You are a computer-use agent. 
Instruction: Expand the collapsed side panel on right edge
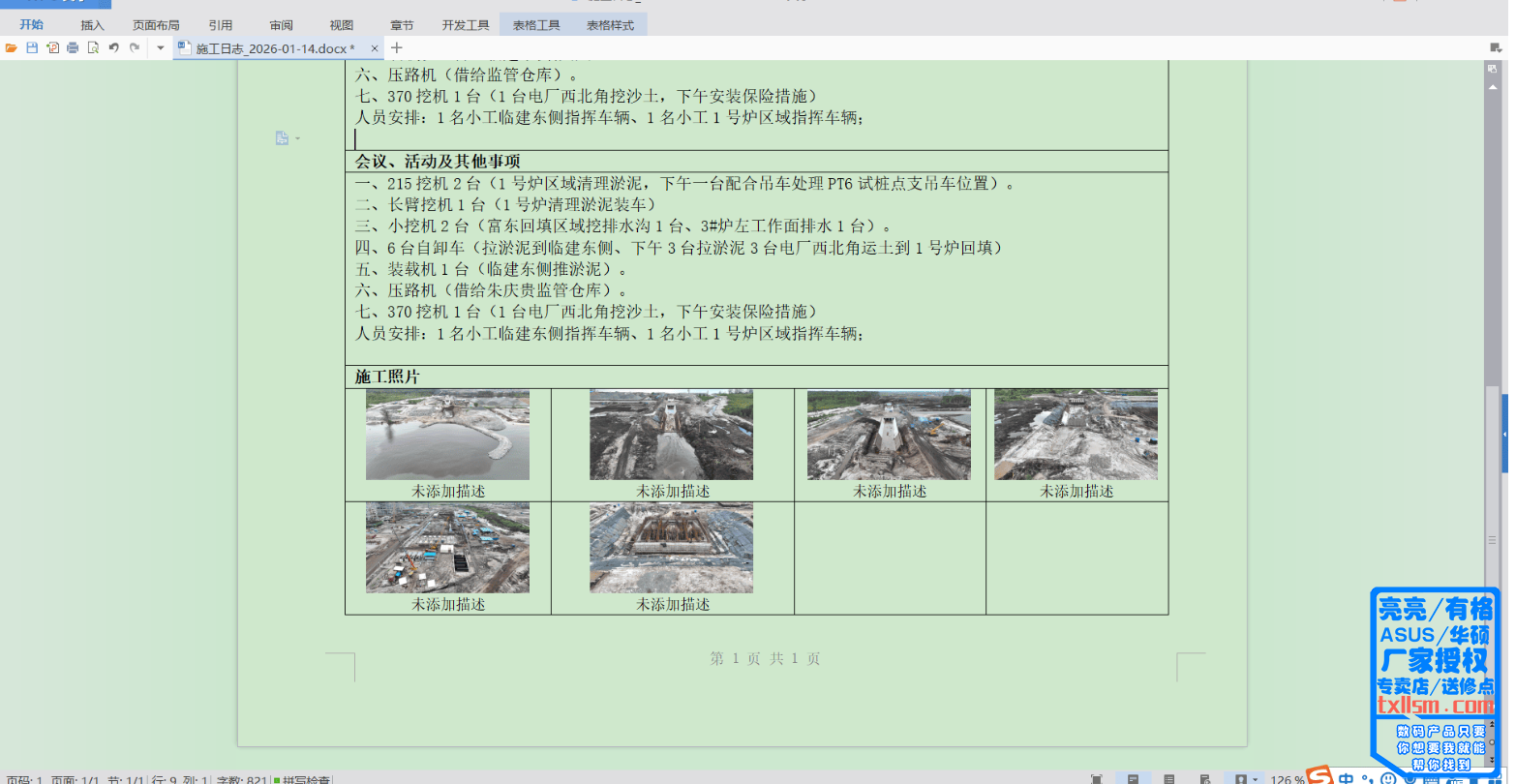(1504, 435)
